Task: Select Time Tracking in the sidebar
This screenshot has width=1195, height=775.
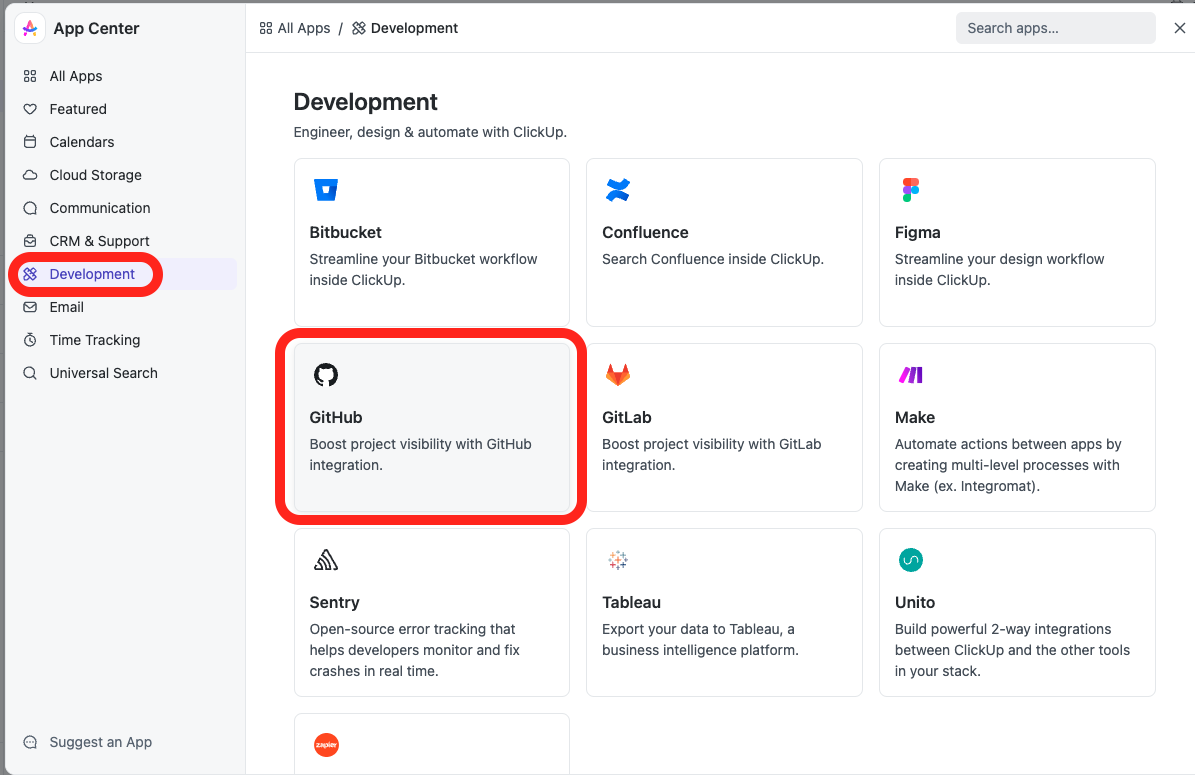Action: tap(95, 340)
